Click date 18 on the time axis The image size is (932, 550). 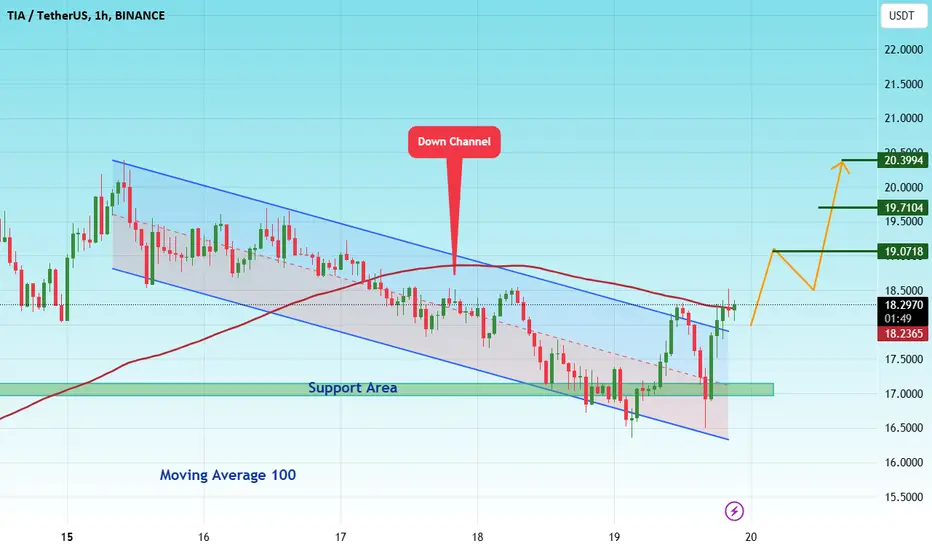[x=477, y=537]
